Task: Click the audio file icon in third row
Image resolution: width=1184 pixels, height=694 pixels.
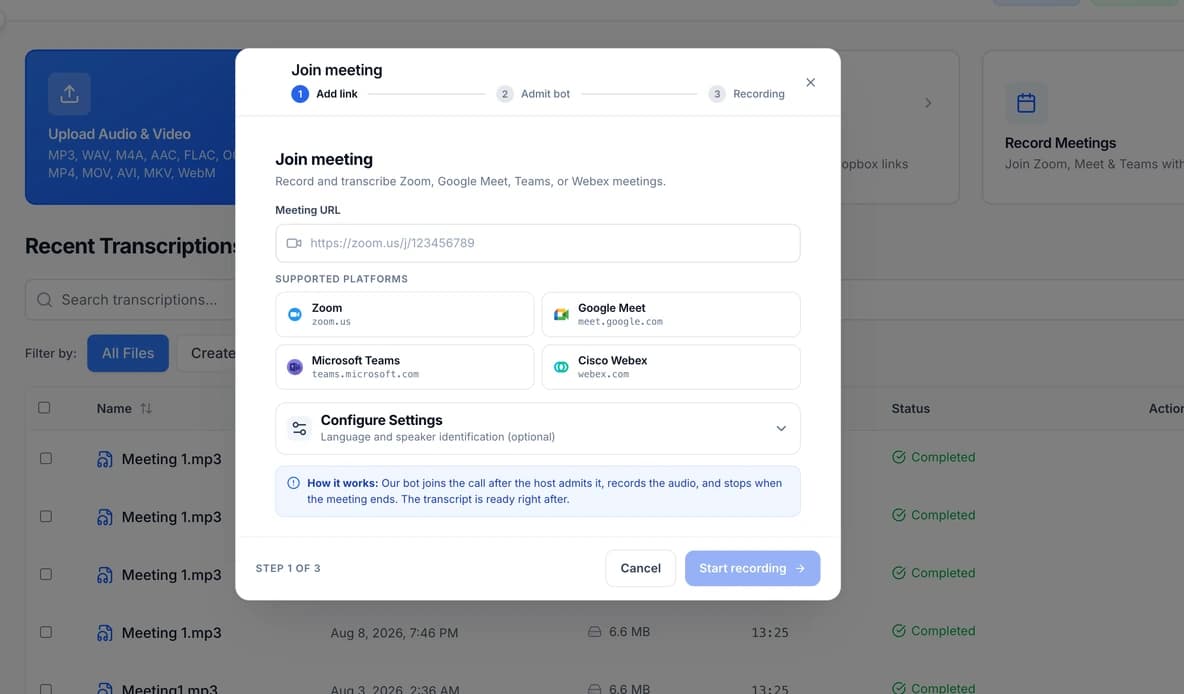Action: coord(105,575)
